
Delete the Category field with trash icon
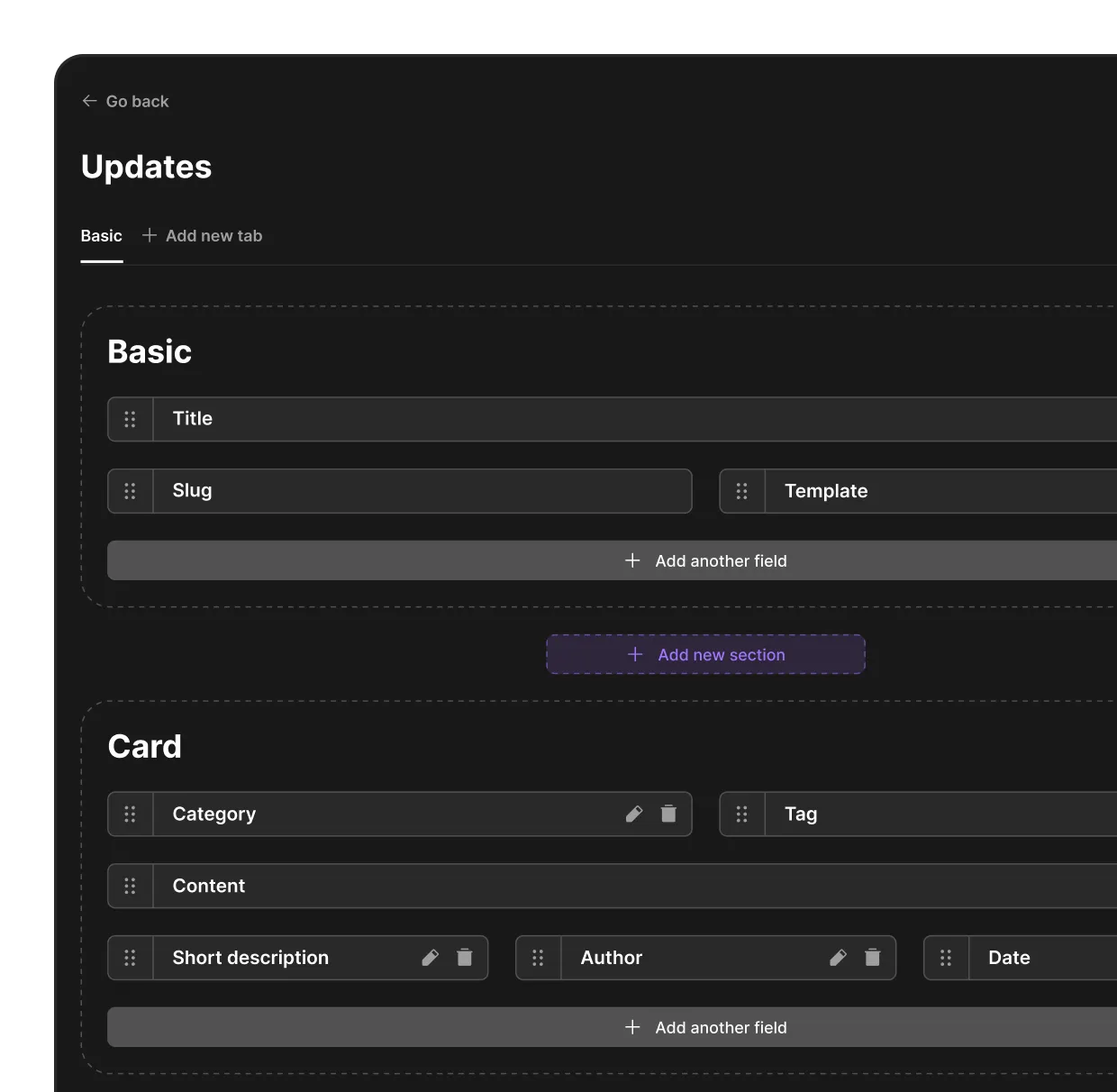point(668,814)
